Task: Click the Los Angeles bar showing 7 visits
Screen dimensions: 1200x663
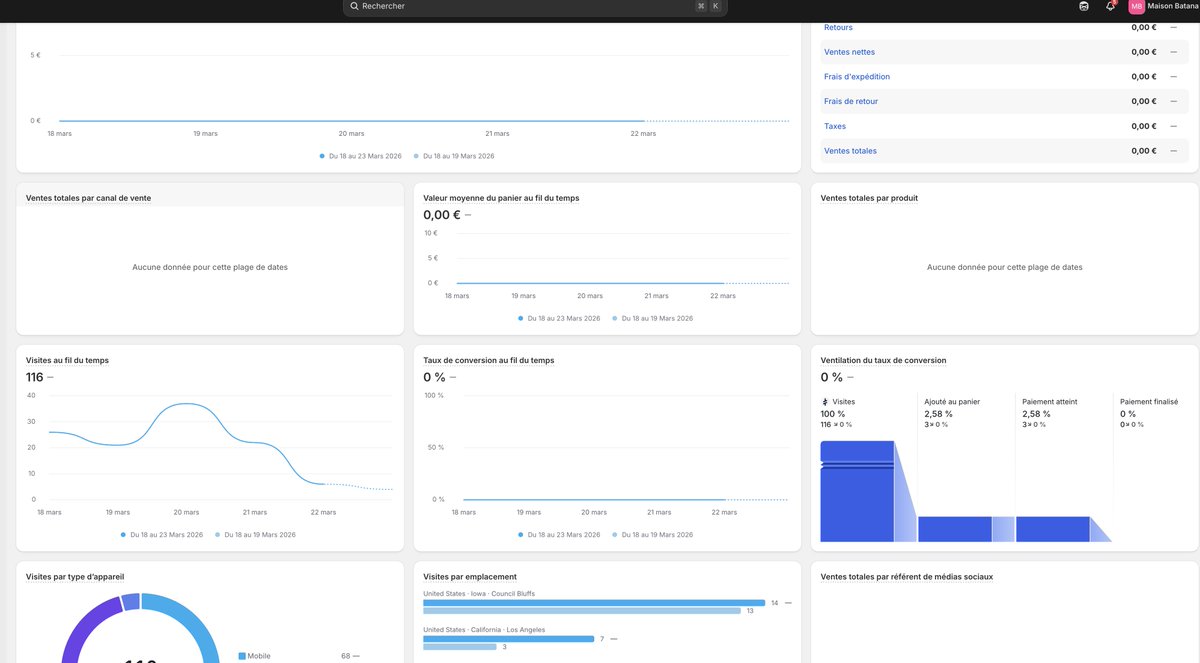Action: 508,638
